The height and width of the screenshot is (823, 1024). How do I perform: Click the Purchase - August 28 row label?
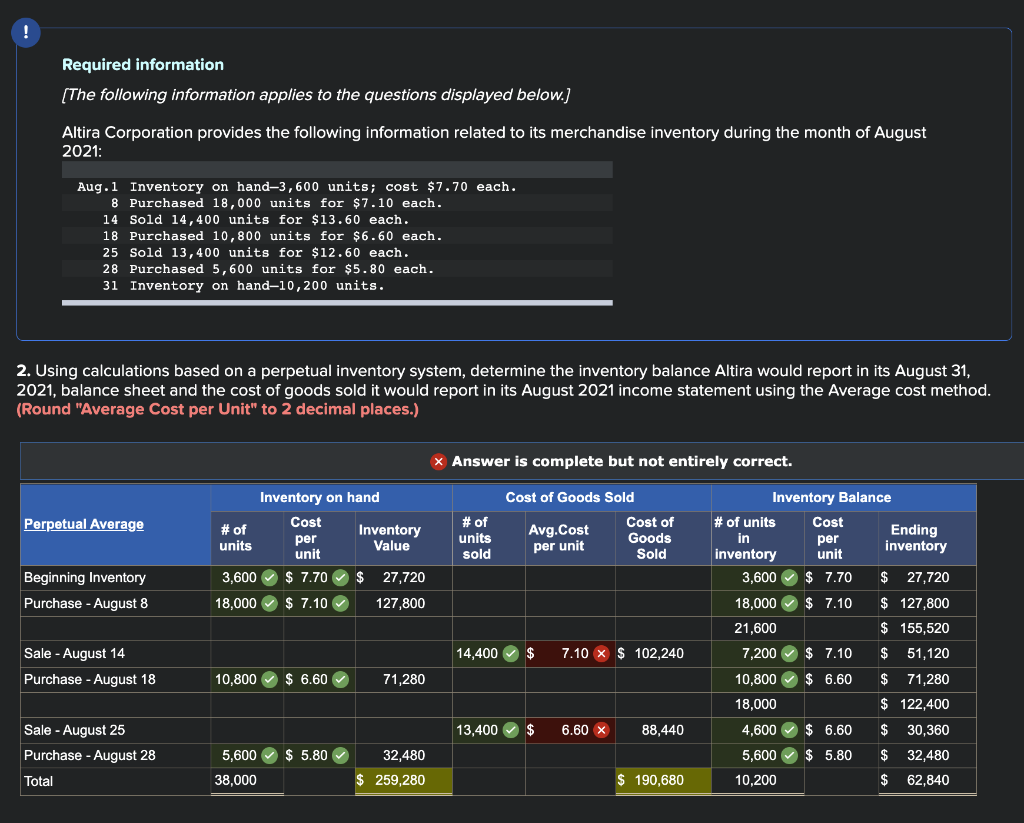click(90, 756)
